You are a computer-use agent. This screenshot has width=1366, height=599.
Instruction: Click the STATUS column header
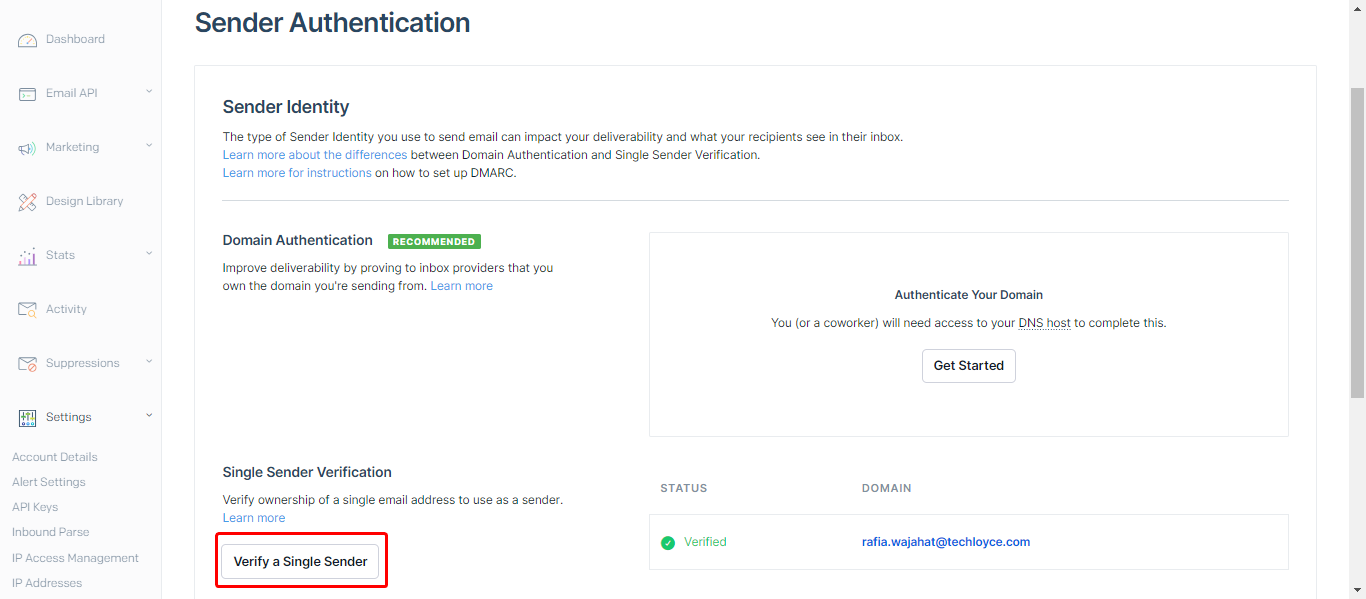click(684, 488)
